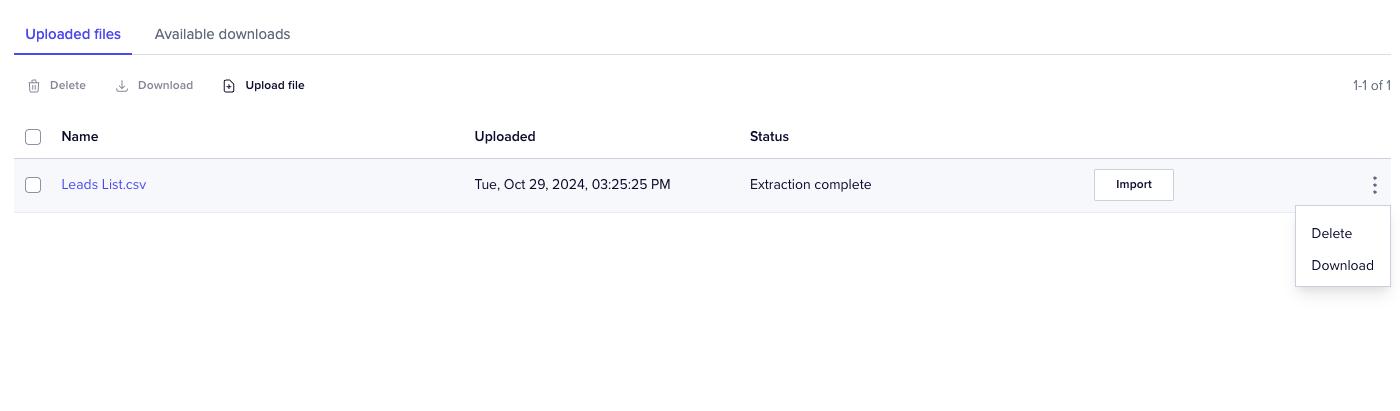Switch to the Uploaded files tab
1400x411 pixels.
coord(73,34)
